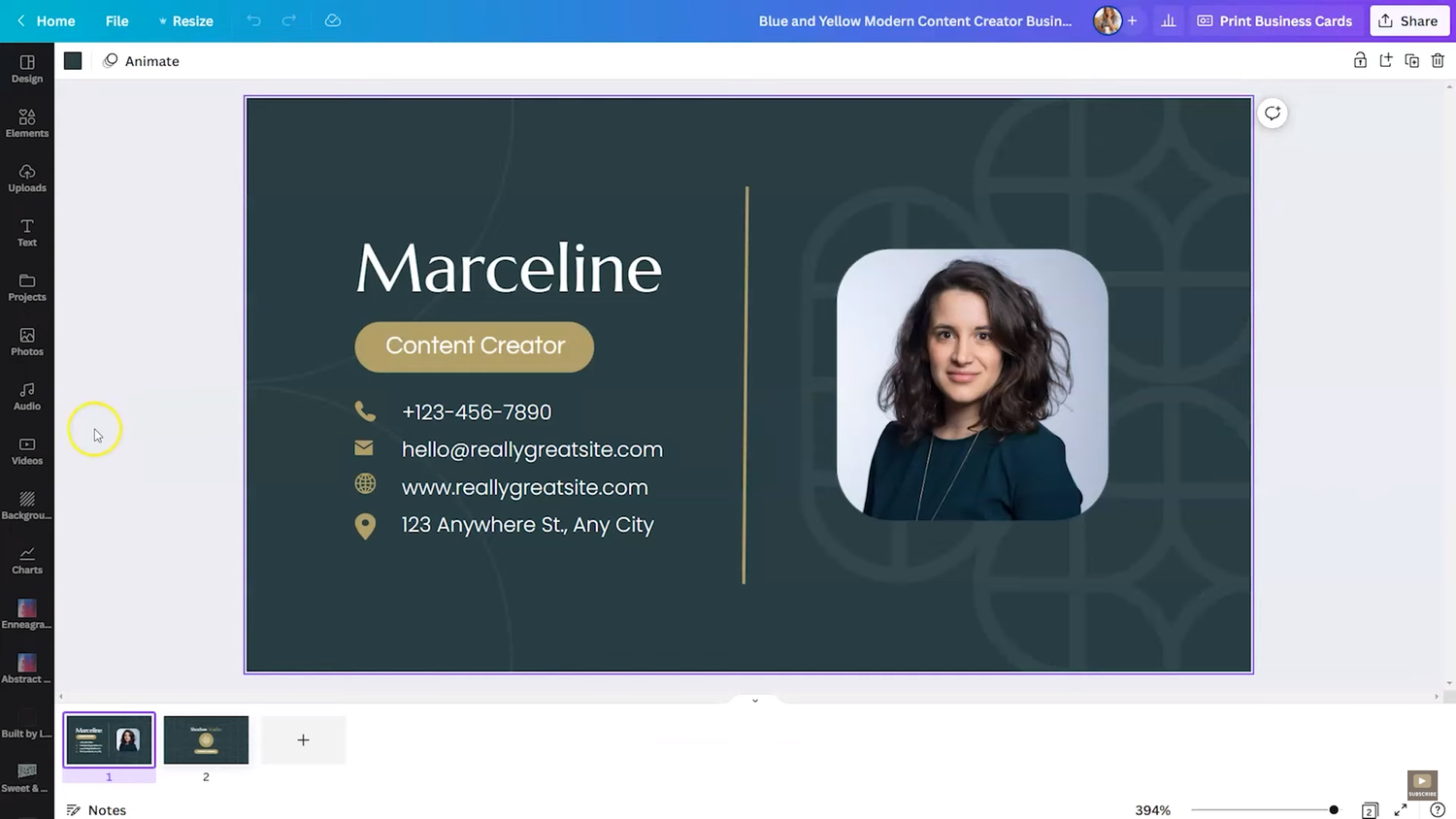The width and height of the screenshot is (1456, 819).
Task: Open the Elements panel
Action: (26, 122)
